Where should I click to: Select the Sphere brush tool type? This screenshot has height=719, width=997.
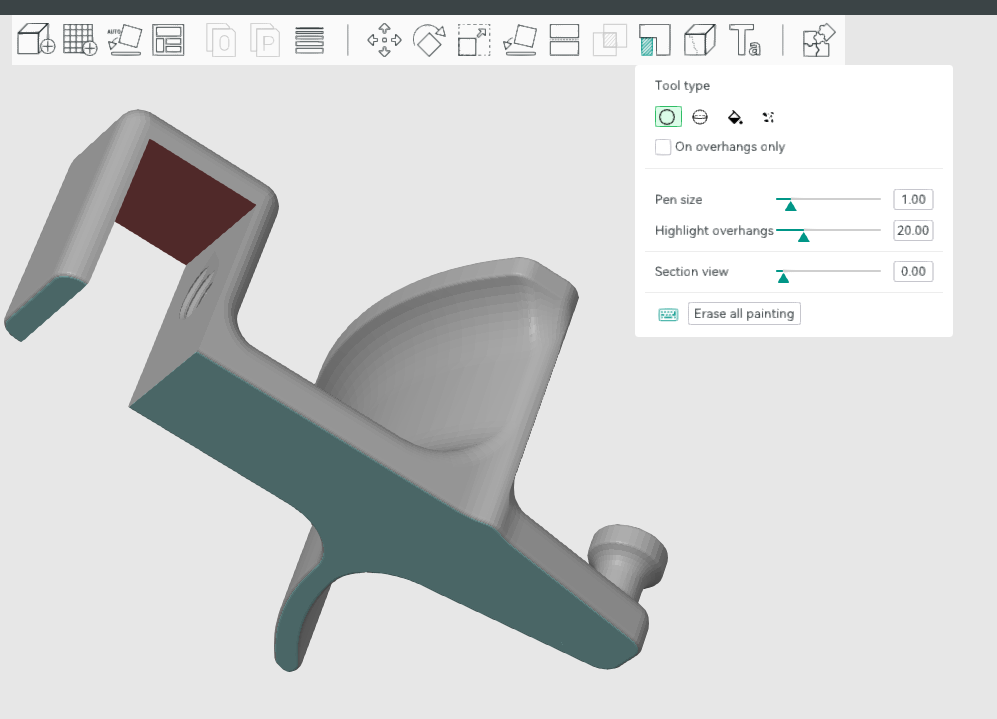pyautogui.click(x=700, y=117)
